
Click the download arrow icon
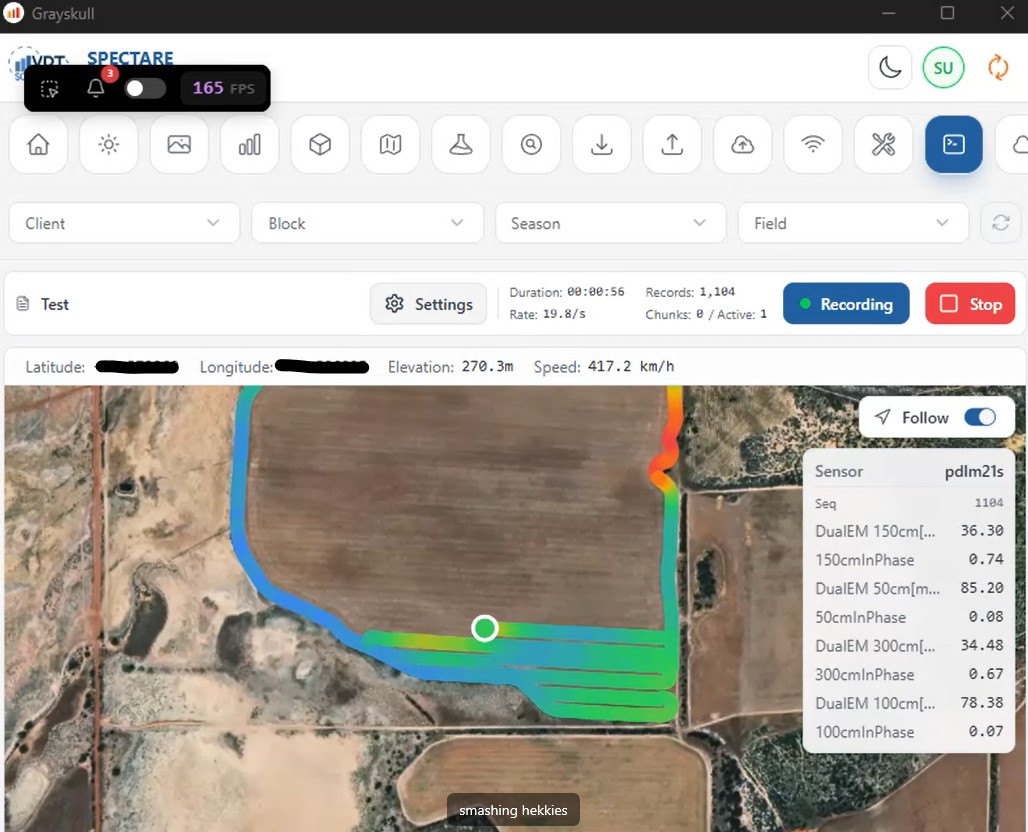point(602,144)
